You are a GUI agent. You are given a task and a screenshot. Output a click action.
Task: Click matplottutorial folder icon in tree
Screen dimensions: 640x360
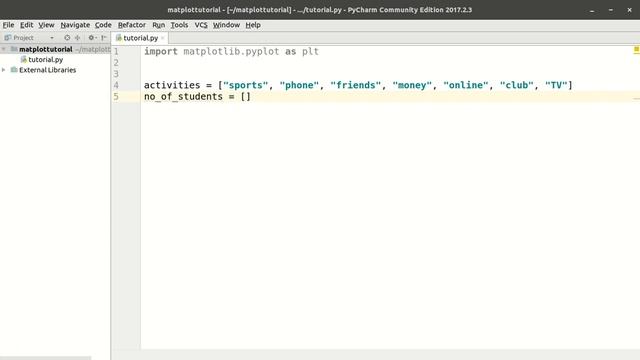tap(14, 49)
